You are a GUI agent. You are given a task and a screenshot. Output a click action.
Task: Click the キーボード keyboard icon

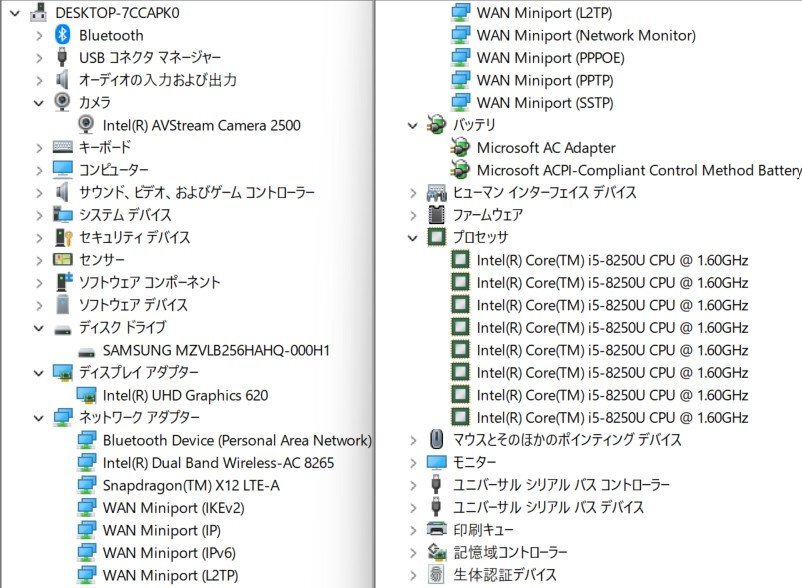(63, 147)
